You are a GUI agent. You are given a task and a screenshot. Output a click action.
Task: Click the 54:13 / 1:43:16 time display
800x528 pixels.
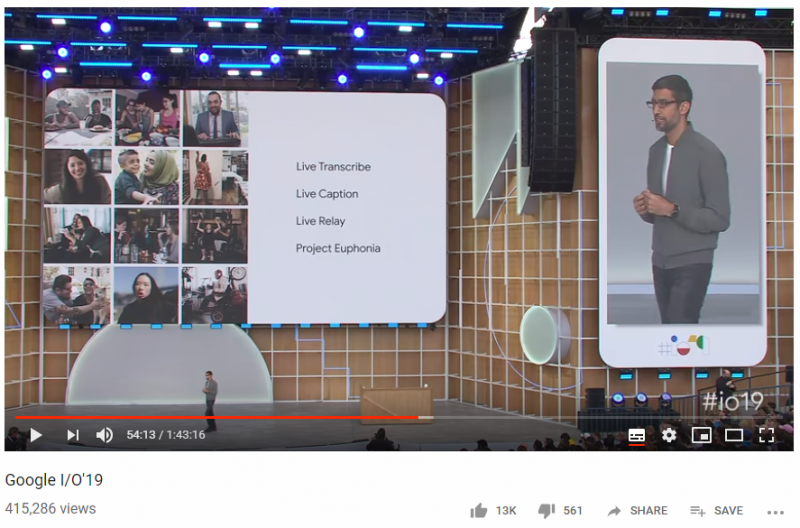click(x=166, y=435)
